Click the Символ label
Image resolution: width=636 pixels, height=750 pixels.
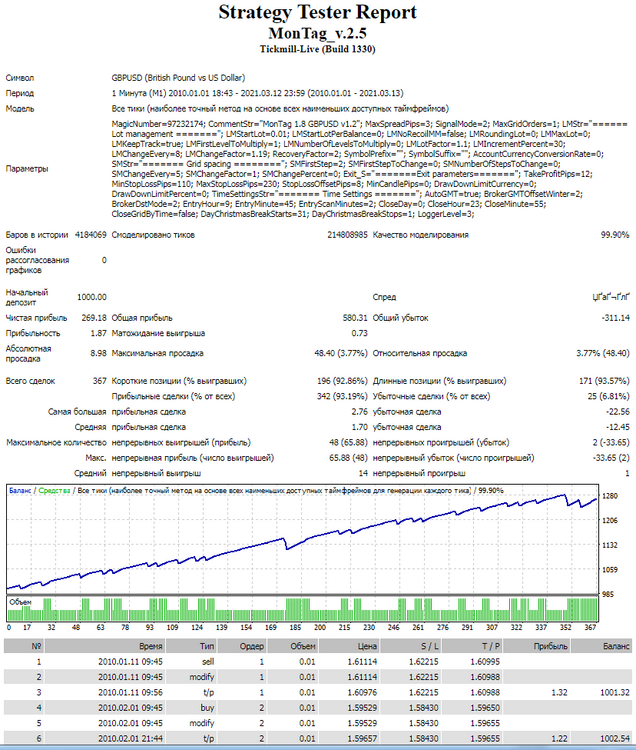(x=20, y=77)
